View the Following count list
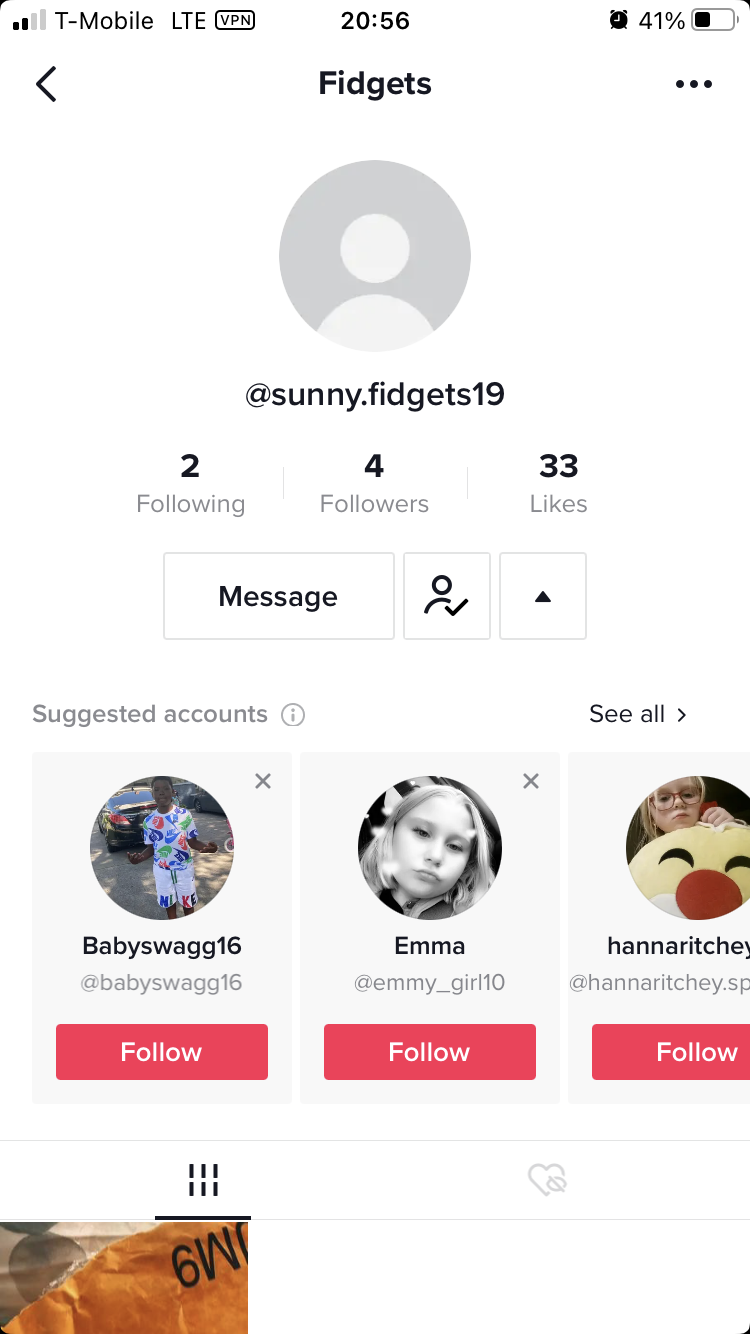The width and height of the screenshot is (750, 1334). click(190, 483)
